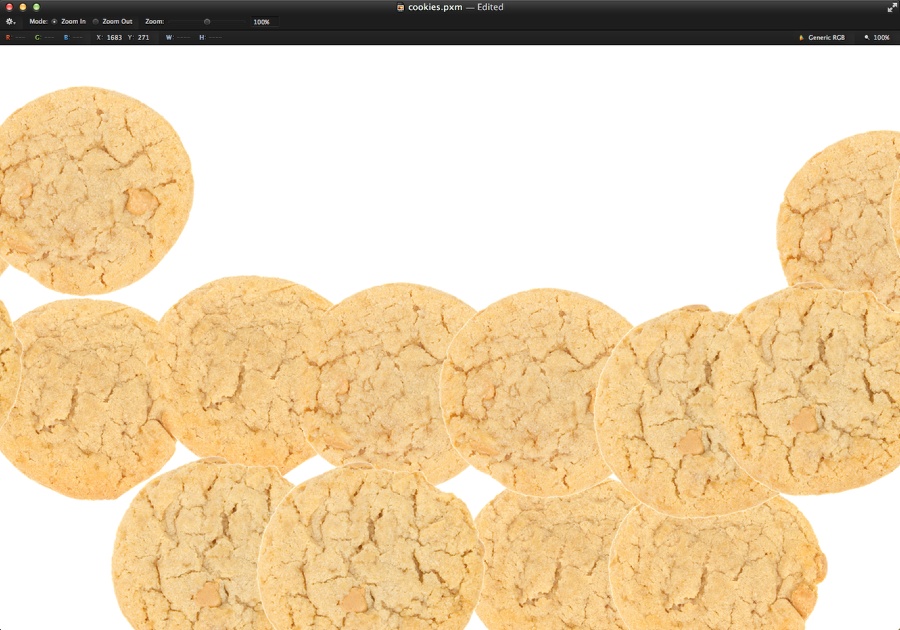Click the magnifier icon beside 100% in the info bar
The width and height of the screenshot is (900, 630).
point(867,37)
